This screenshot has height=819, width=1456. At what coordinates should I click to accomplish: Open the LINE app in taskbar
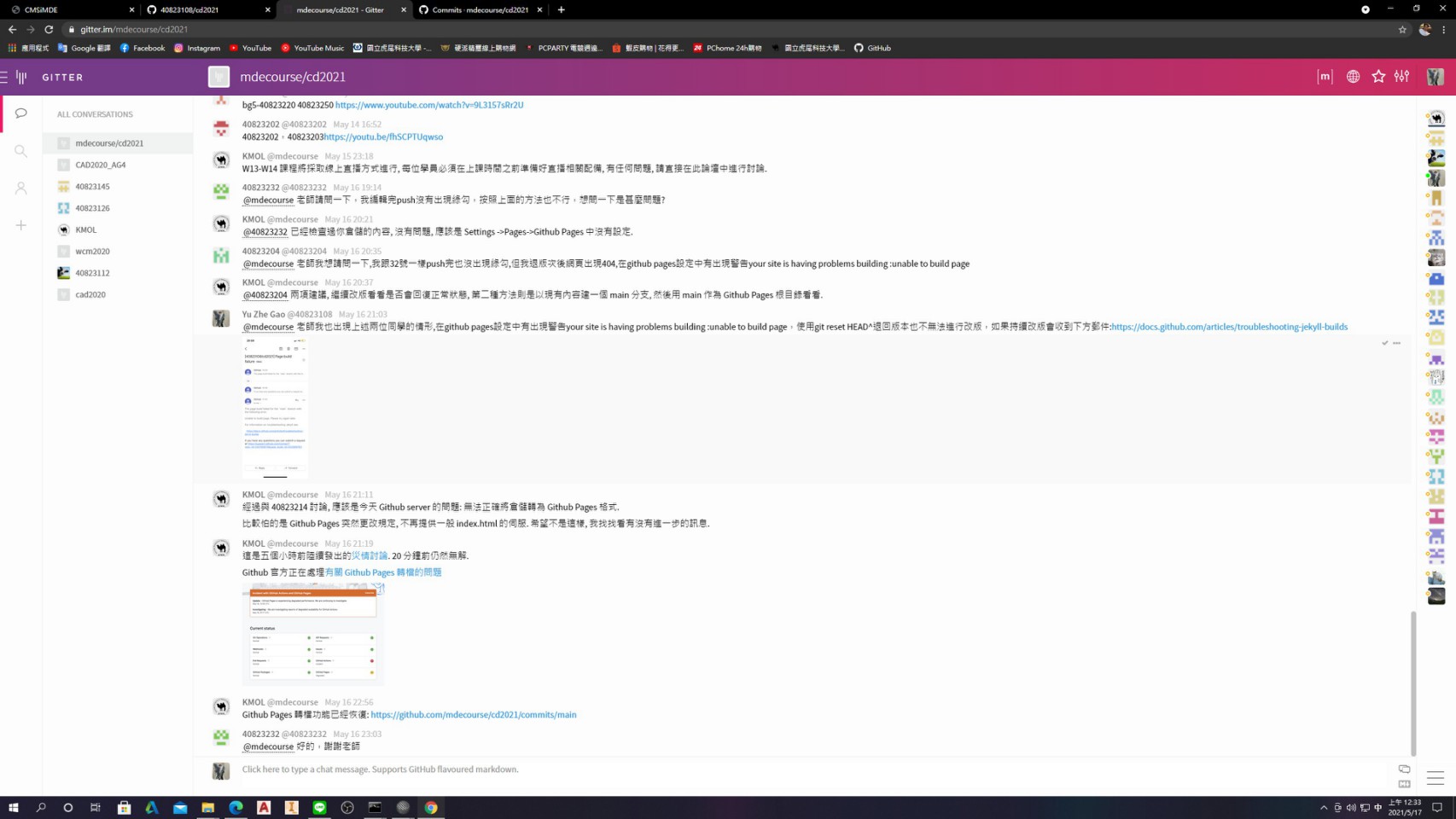pyautogui.click(x=319, y=807)
